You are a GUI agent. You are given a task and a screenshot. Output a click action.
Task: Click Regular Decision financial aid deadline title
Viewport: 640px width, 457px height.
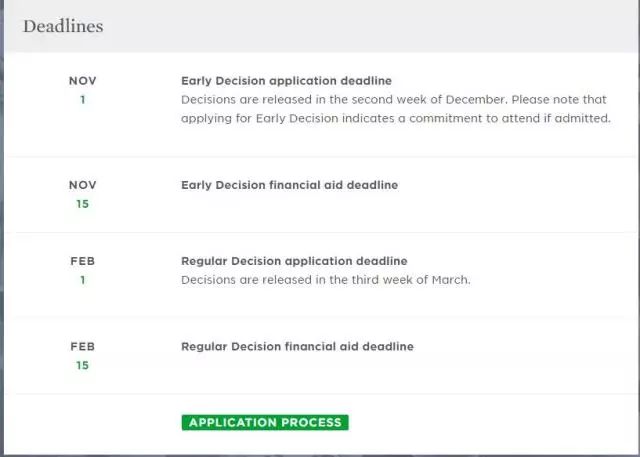coord(297,346)
